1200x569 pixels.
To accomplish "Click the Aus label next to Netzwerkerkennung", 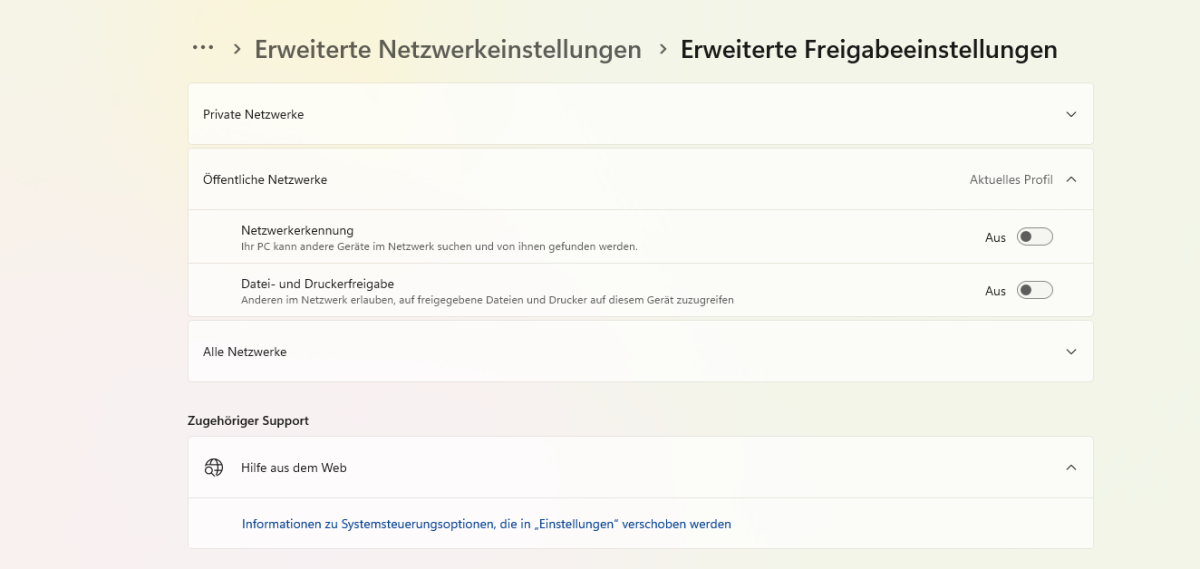I will [995, 238].
